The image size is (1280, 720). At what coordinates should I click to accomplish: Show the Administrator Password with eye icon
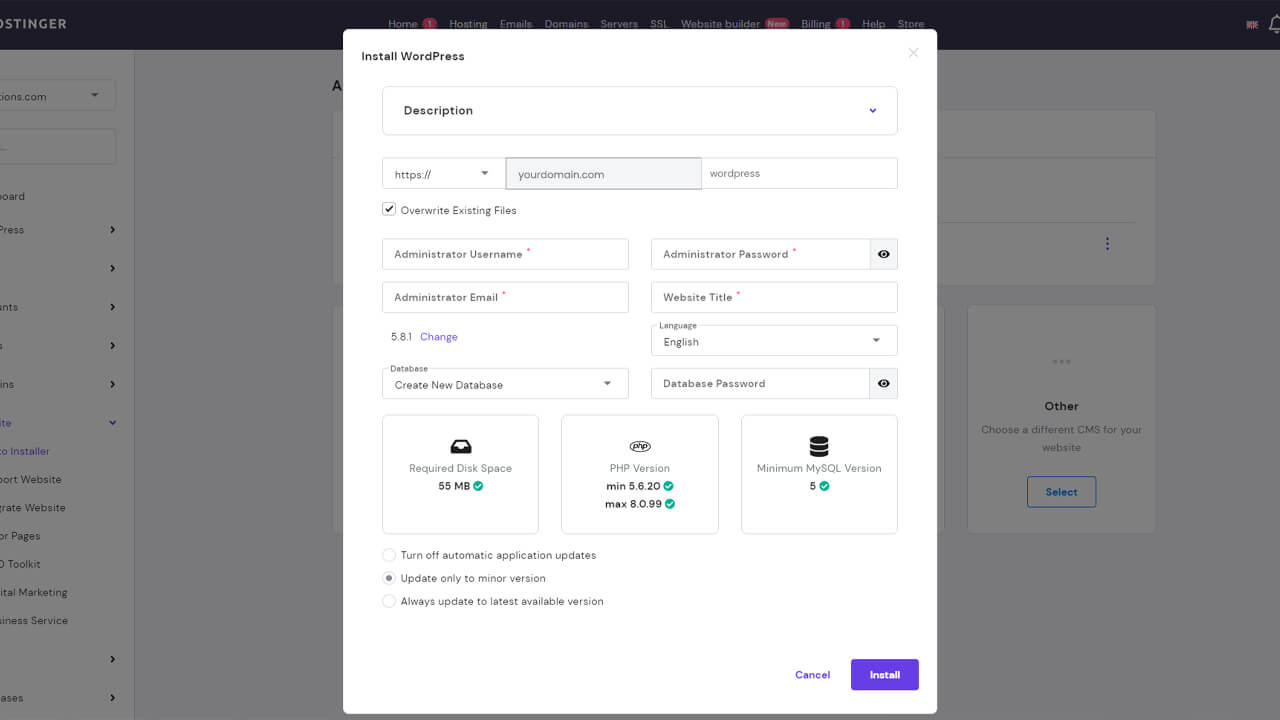coord(884,254)
